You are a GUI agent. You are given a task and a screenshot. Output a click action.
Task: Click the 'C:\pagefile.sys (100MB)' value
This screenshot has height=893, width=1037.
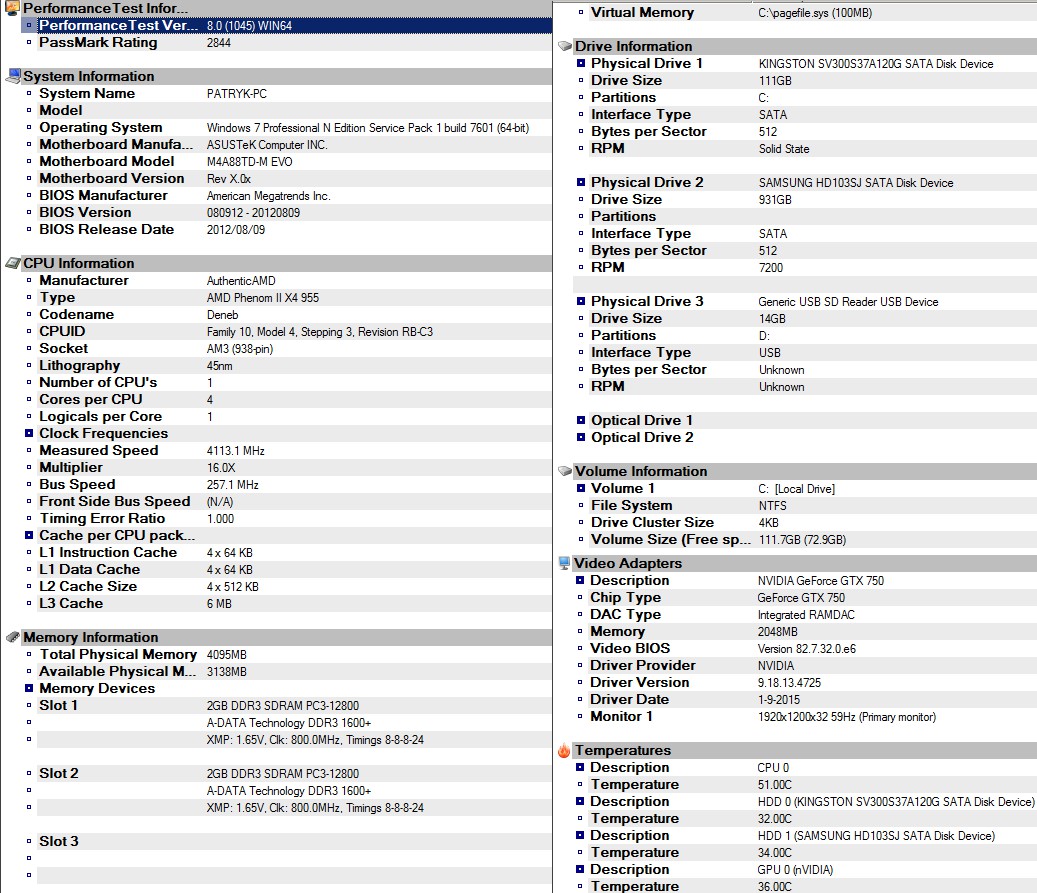(x=815, y=13)
